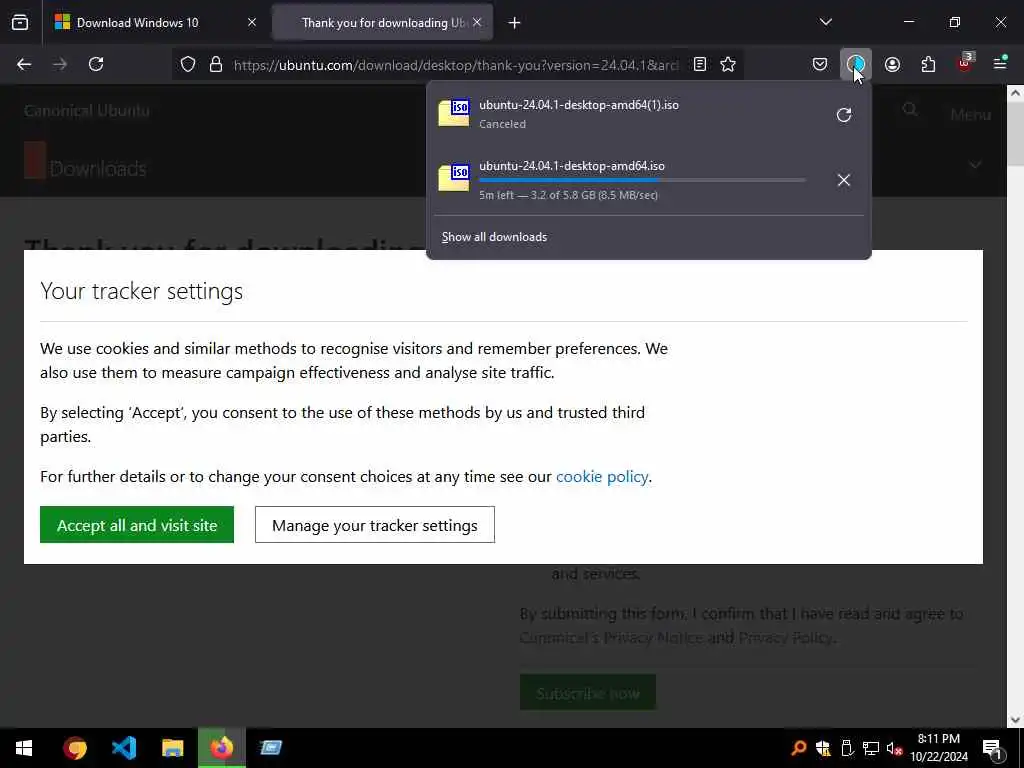Reload the current Ubuntu page
1024x768 pixels.
[x=96, y=64]
